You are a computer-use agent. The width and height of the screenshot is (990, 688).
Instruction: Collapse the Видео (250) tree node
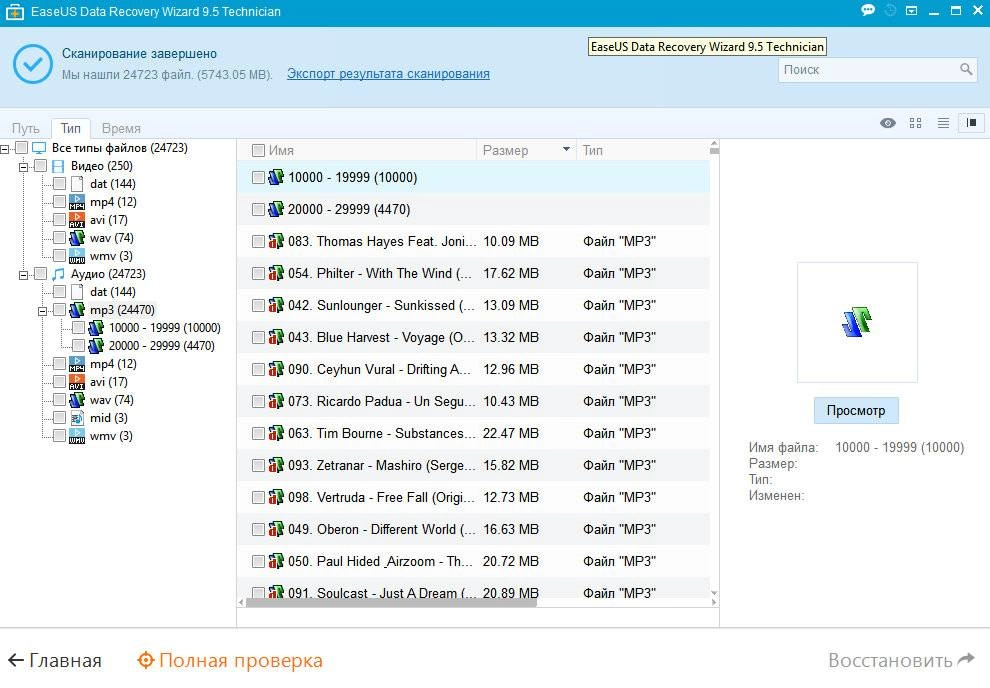24,167
